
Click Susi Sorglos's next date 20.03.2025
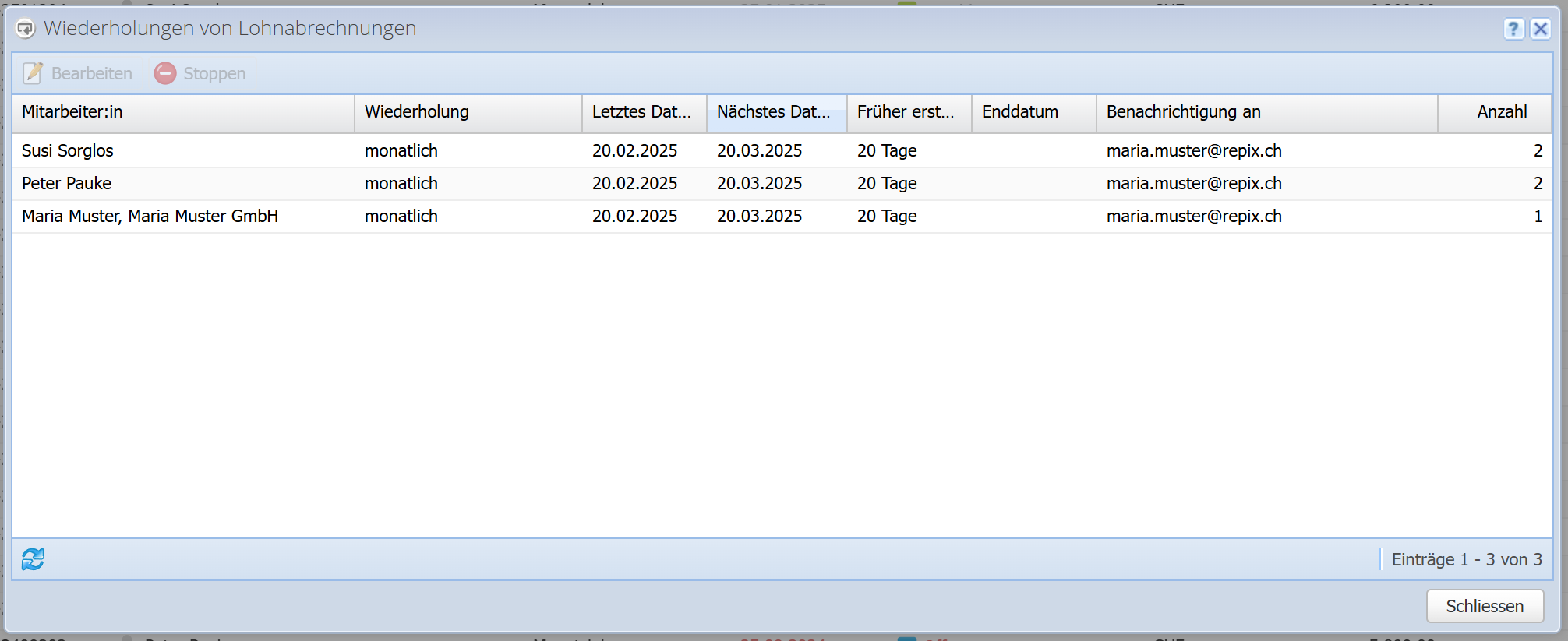tap(759, 151)
